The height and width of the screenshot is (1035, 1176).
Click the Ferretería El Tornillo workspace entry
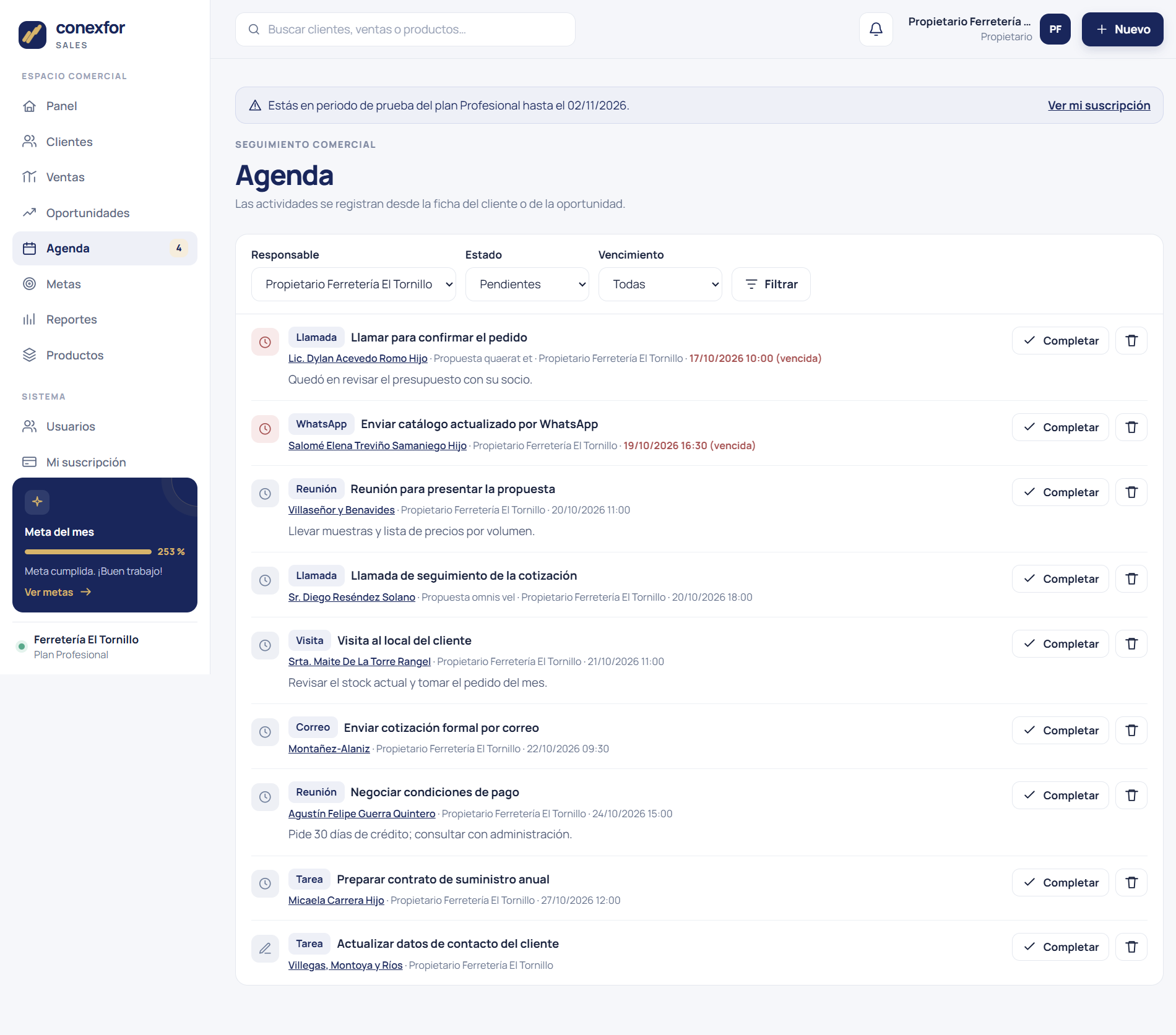point(105,647)
